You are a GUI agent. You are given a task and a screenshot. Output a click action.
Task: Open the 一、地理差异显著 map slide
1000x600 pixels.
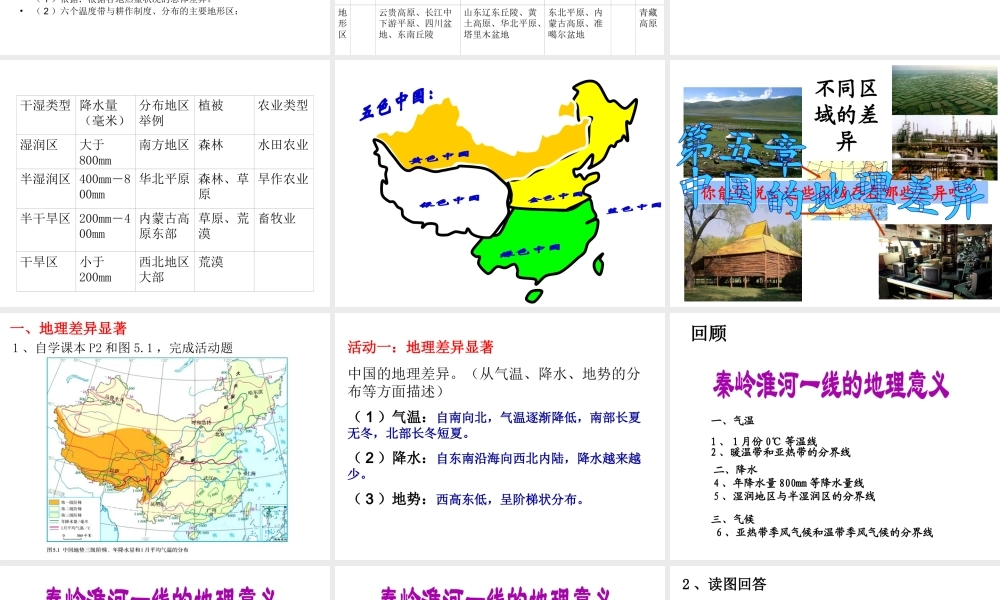(x=165, y=436)
